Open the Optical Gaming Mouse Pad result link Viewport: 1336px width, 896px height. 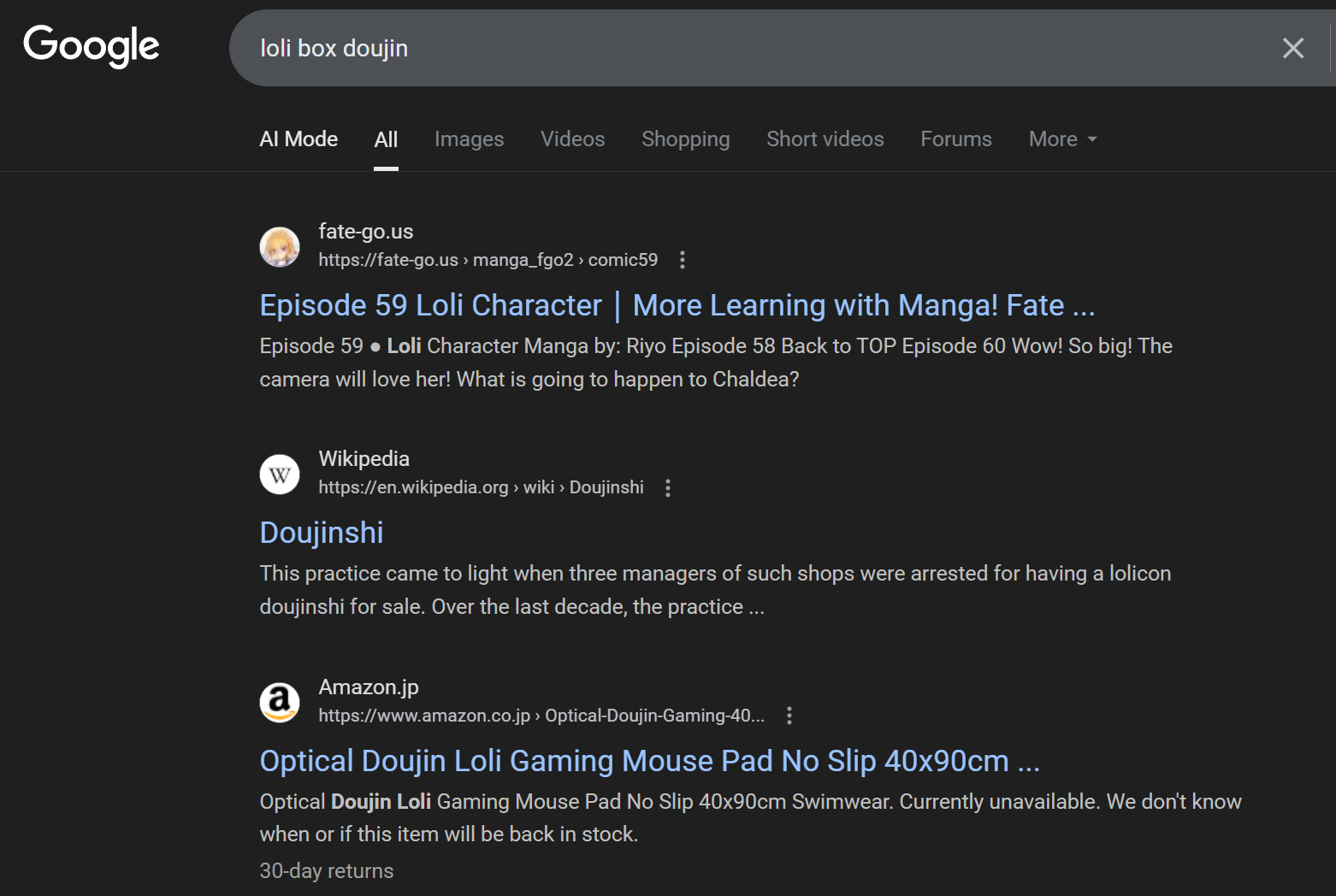tap(649, 761)
